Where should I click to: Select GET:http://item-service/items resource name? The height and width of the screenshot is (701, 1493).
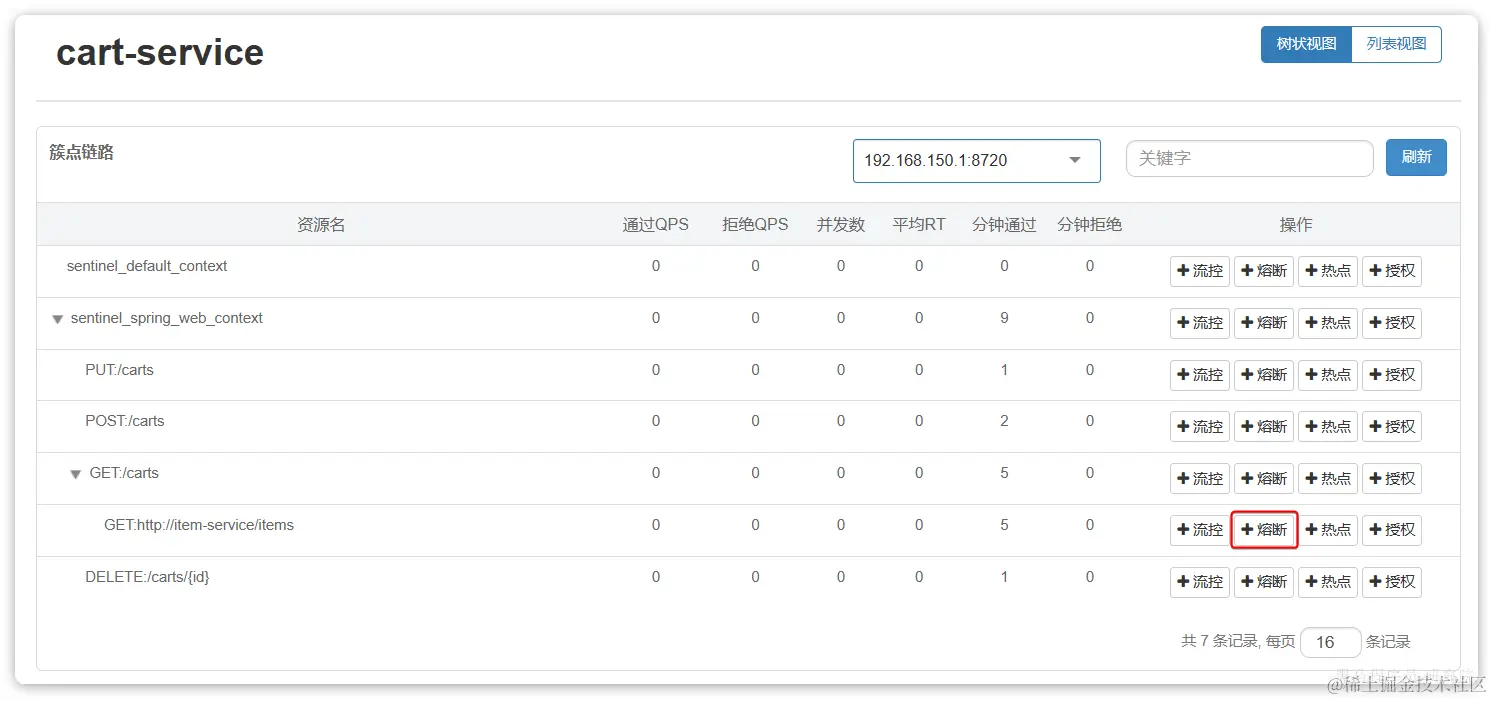pos(199,525)
